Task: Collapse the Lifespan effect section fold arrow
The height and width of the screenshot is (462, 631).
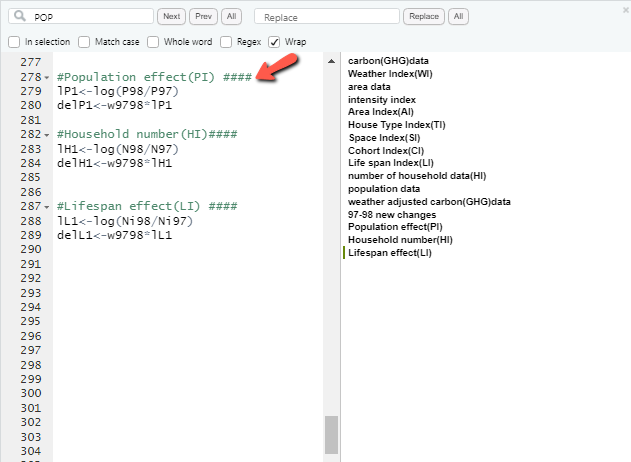Action: click(x=47, y=207)
